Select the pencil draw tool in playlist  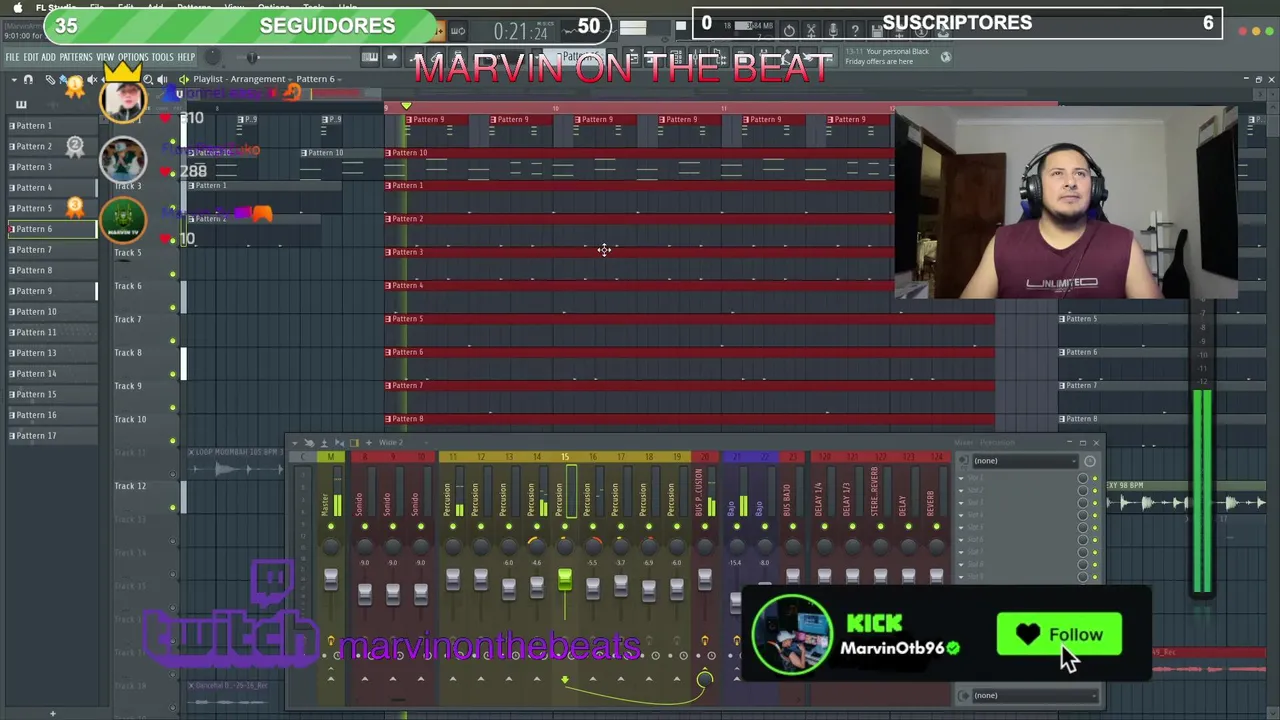pos(50,79)
